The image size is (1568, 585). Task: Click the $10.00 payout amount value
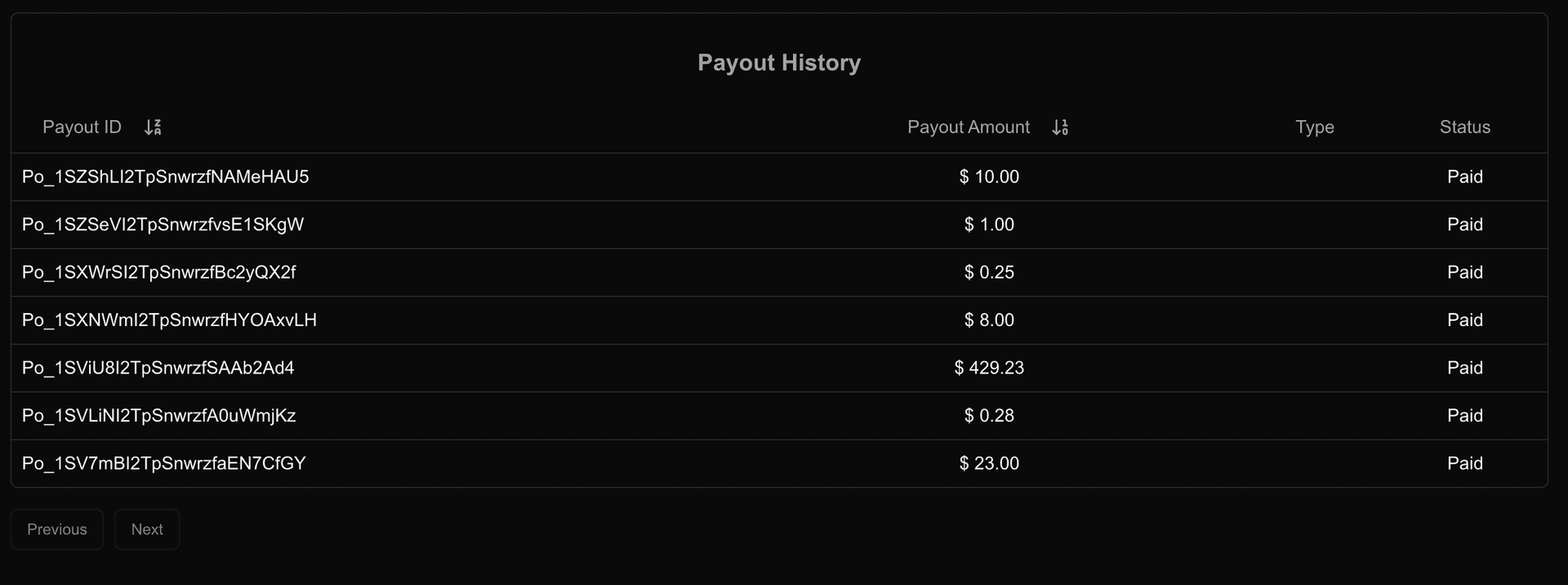[989, 176]
